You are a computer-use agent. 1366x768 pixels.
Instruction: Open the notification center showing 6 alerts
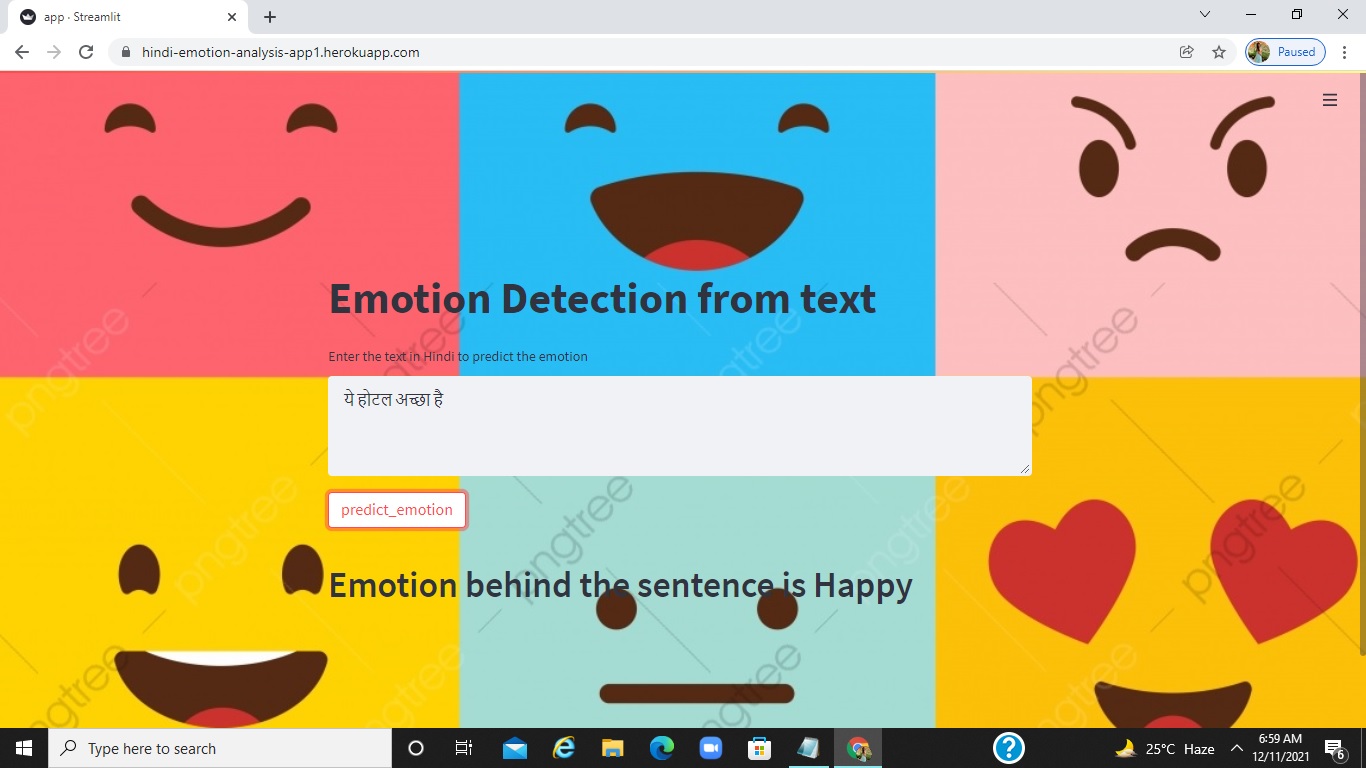pyautogui.click(x=1334, y=748)
